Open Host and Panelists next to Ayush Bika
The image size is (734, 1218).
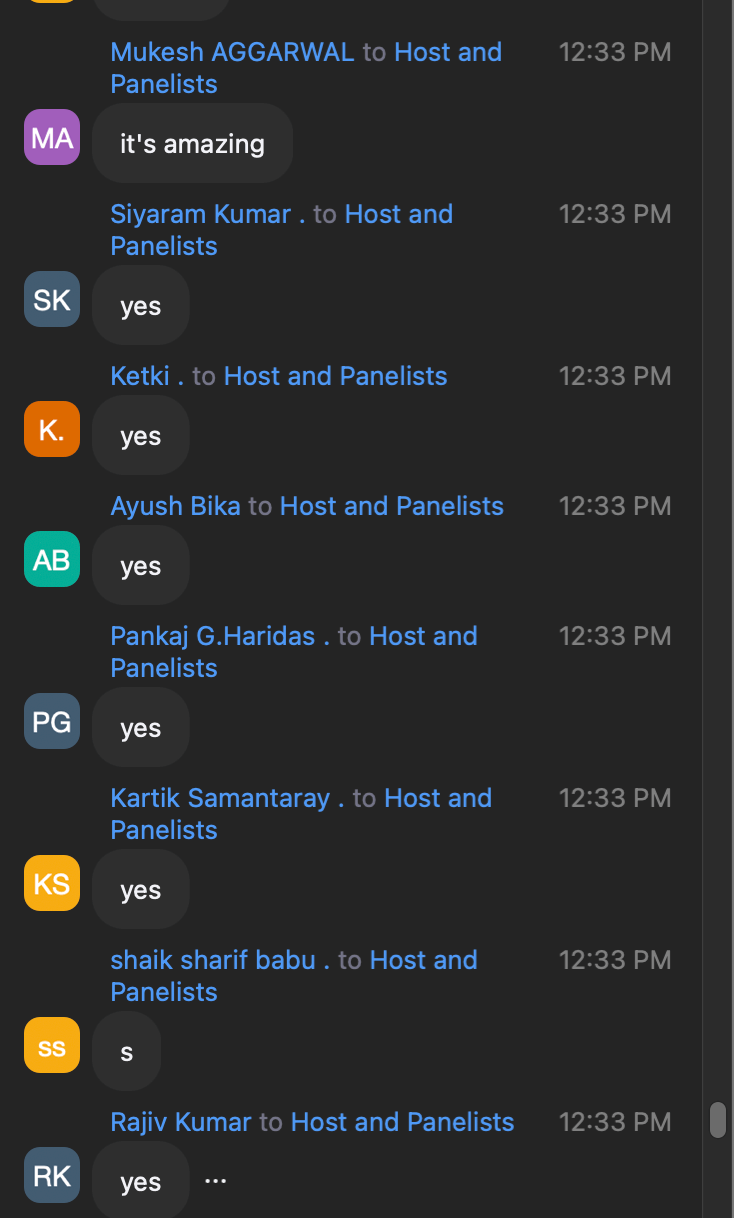pos(391,506)
